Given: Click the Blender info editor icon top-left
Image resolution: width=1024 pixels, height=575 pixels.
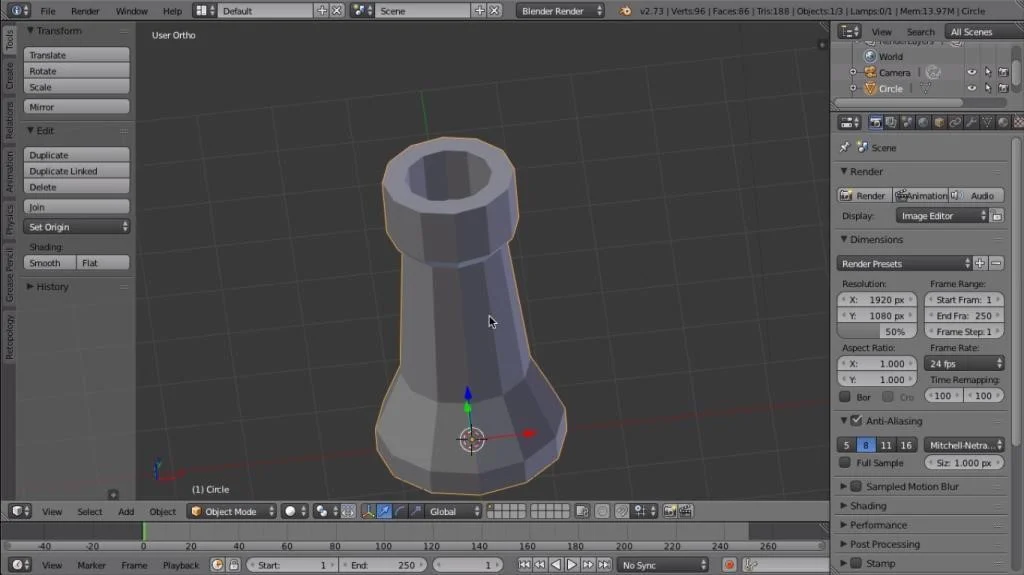Looking at the screenshot, I should (x=17, y=10).
